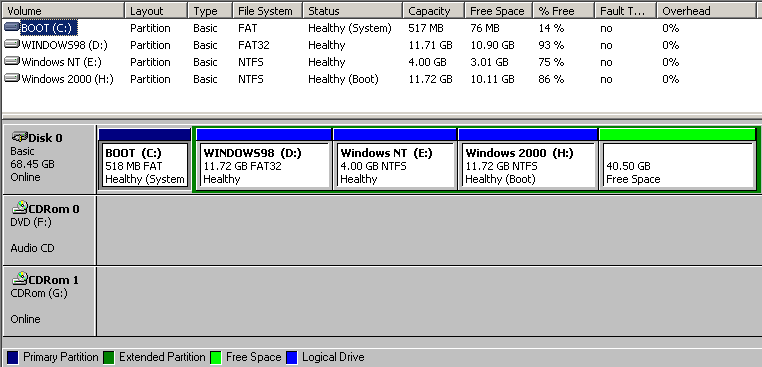The height and width of the screenshot is (367, 762).
Task: Select the Windows NT (E:) volume row
Action: [x=381, y=62]
